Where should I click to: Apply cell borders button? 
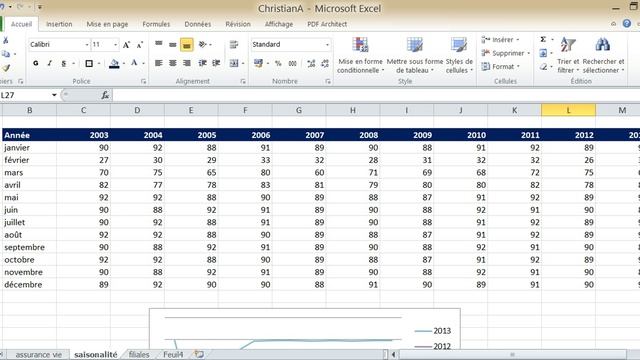[x=89, y=63]
